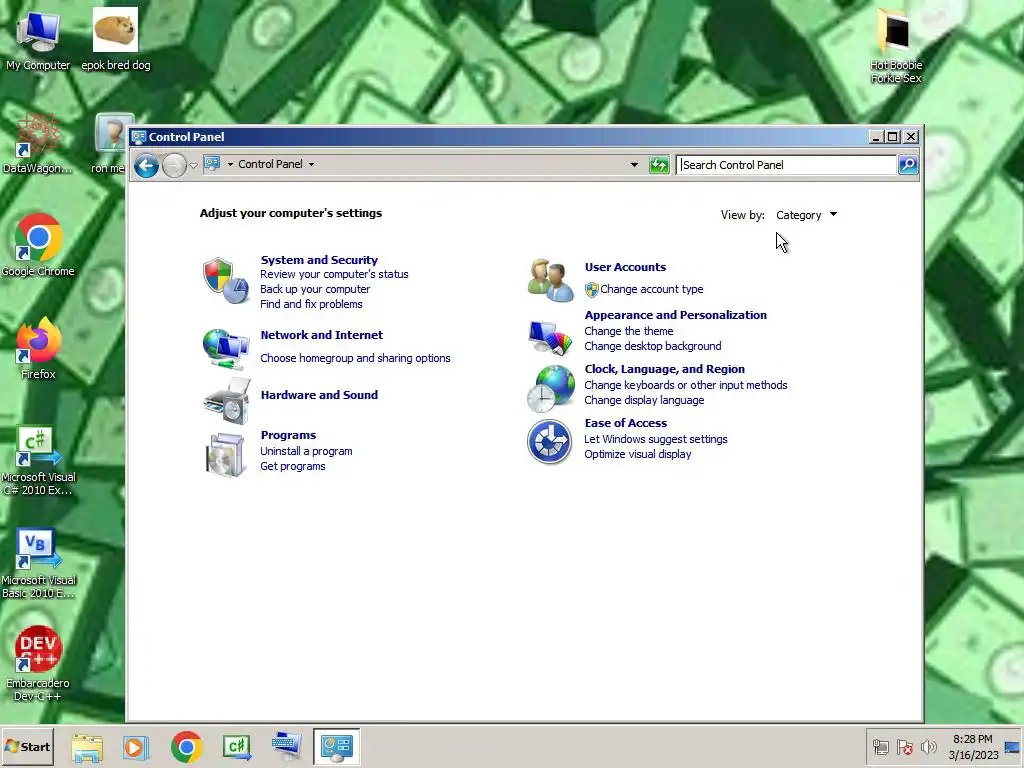Focus the Search Control Panel field
This screenshot has width=1024, height=768.
(x=786, y=165)
